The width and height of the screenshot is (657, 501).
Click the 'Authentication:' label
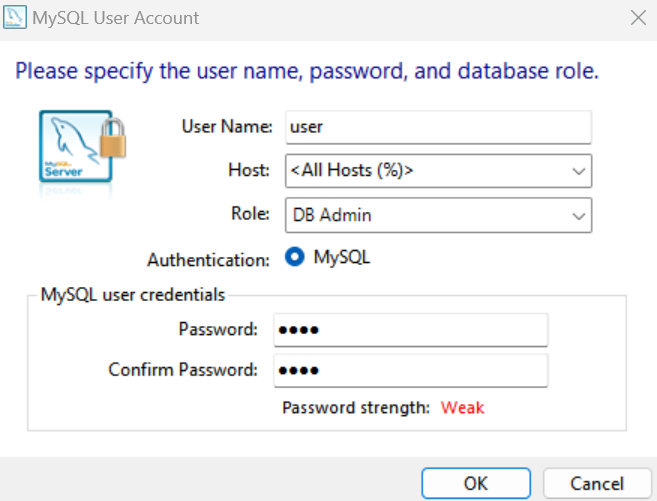[208, 260]
